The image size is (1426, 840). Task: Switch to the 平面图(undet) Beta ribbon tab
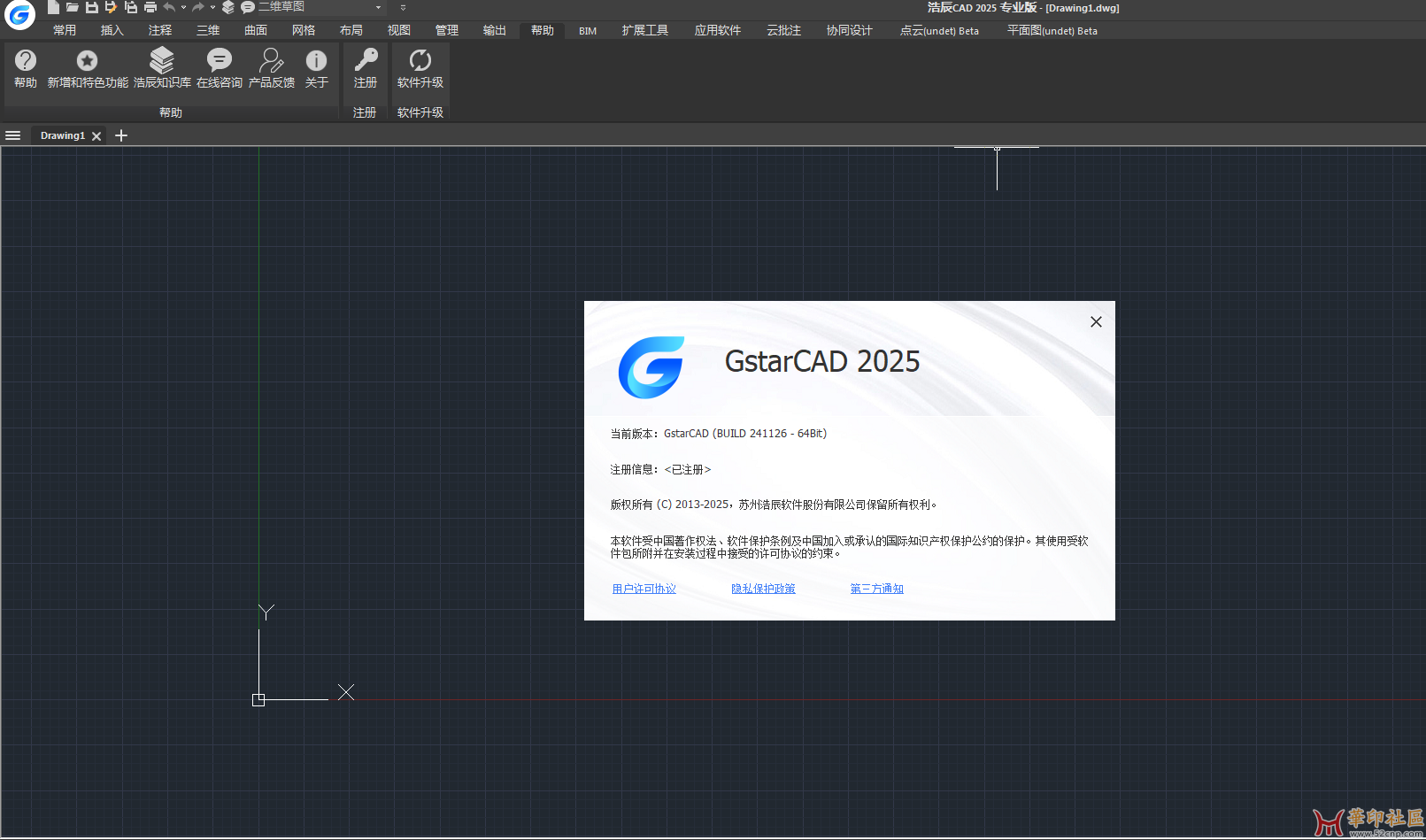pos(1052,30)
